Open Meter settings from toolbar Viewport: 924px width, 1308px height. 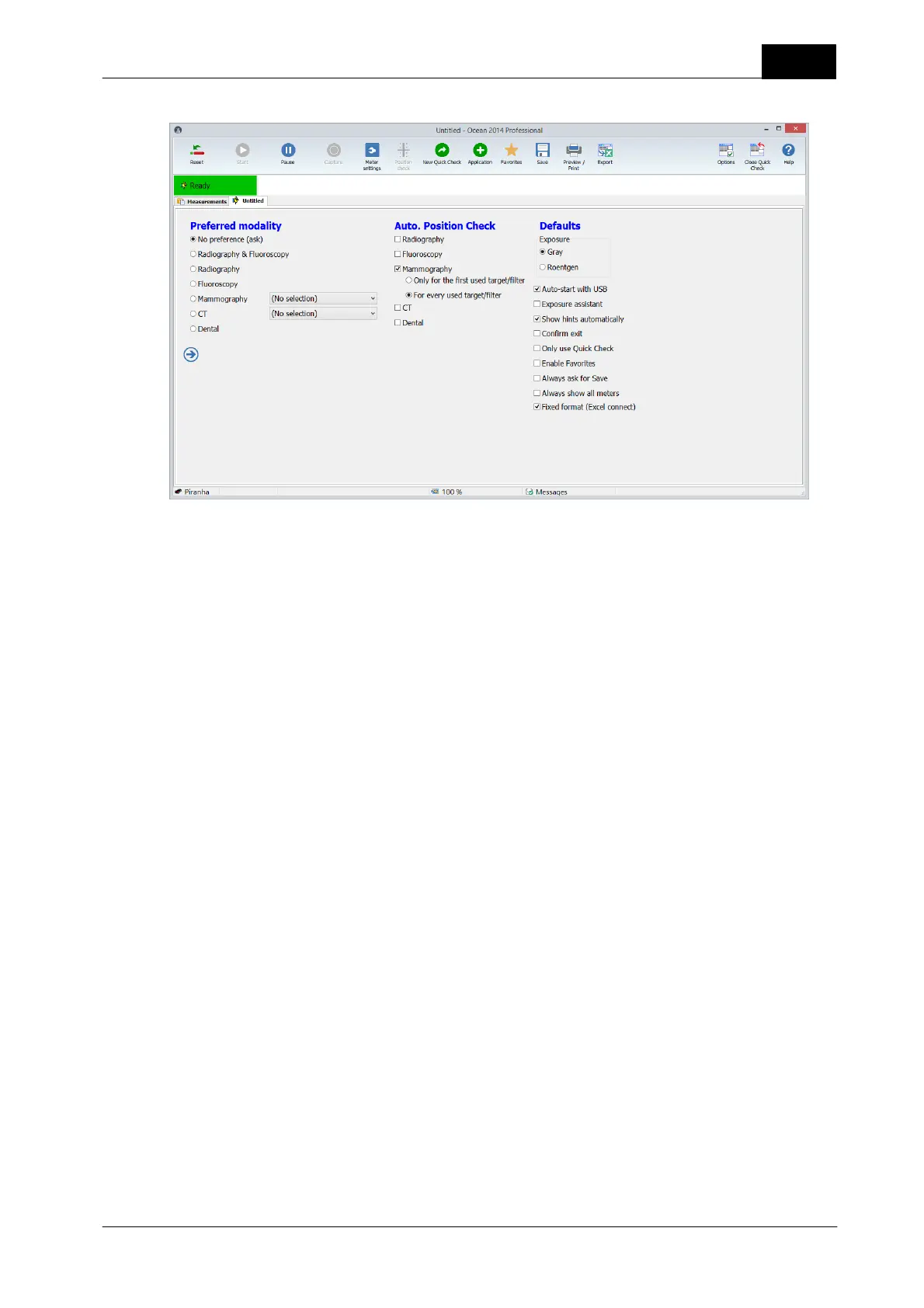pos(372,150)
